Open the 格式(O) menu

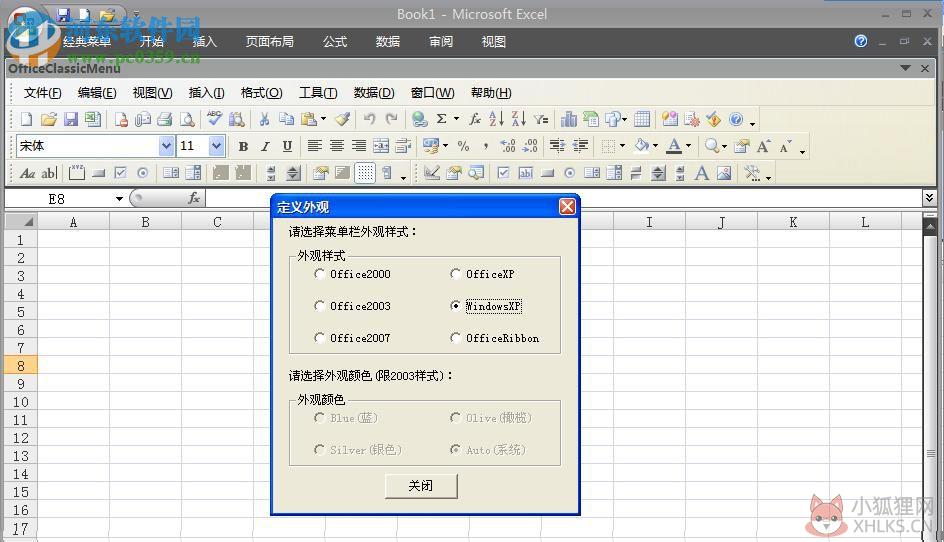pyautogui.click(x=261, y=93)
